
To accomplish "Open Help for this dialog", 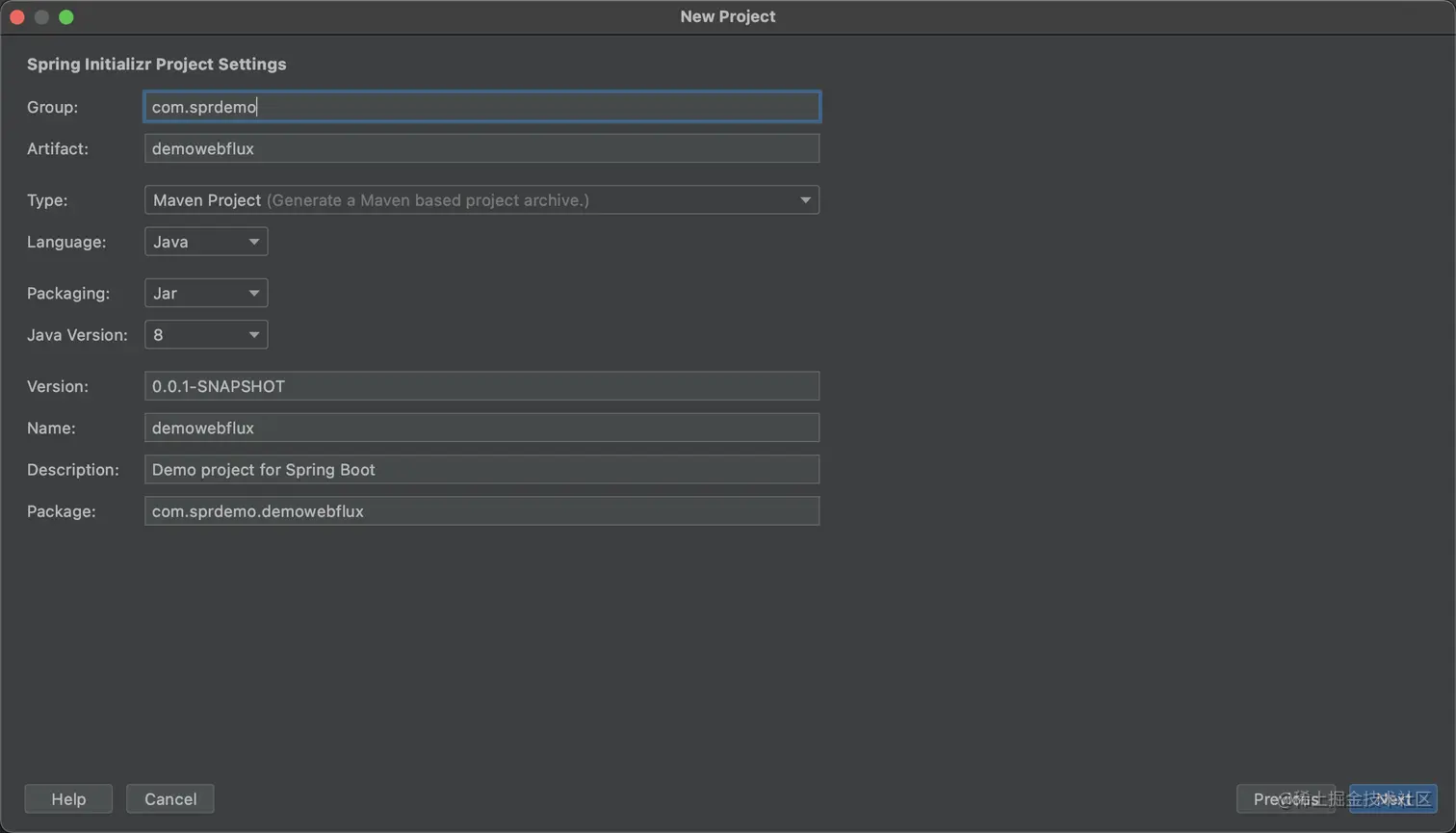I will click(x=68, y=799).
